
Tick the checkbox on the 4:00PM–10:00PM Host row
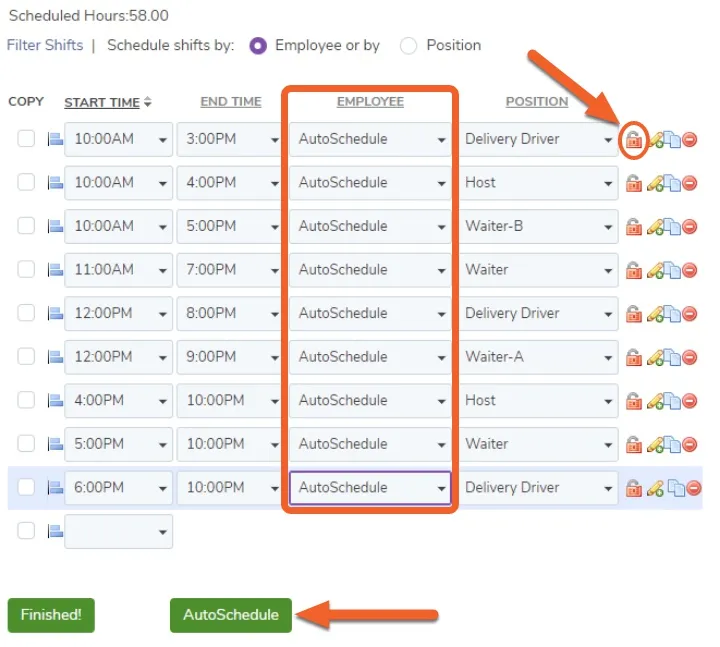point(26,400)
